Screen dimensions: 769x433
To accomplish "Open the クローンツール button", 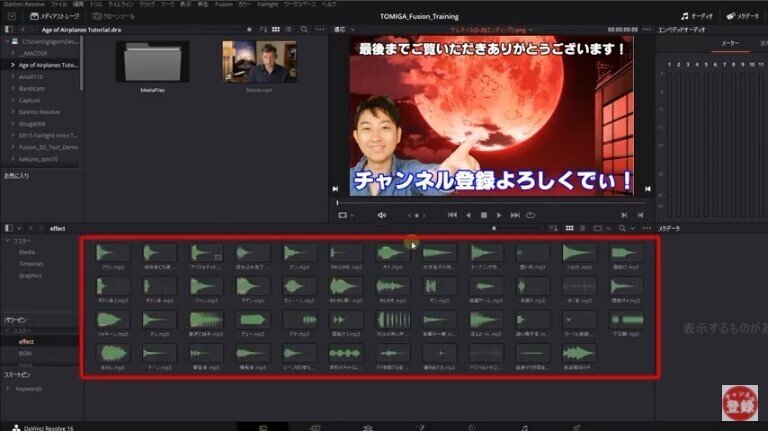I will pyautogui.click(x=114, y=16).
